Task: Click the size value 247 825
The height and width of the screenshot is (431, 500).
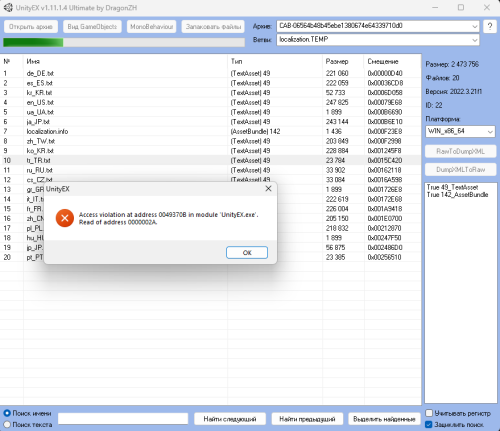Action: [337, 102]
